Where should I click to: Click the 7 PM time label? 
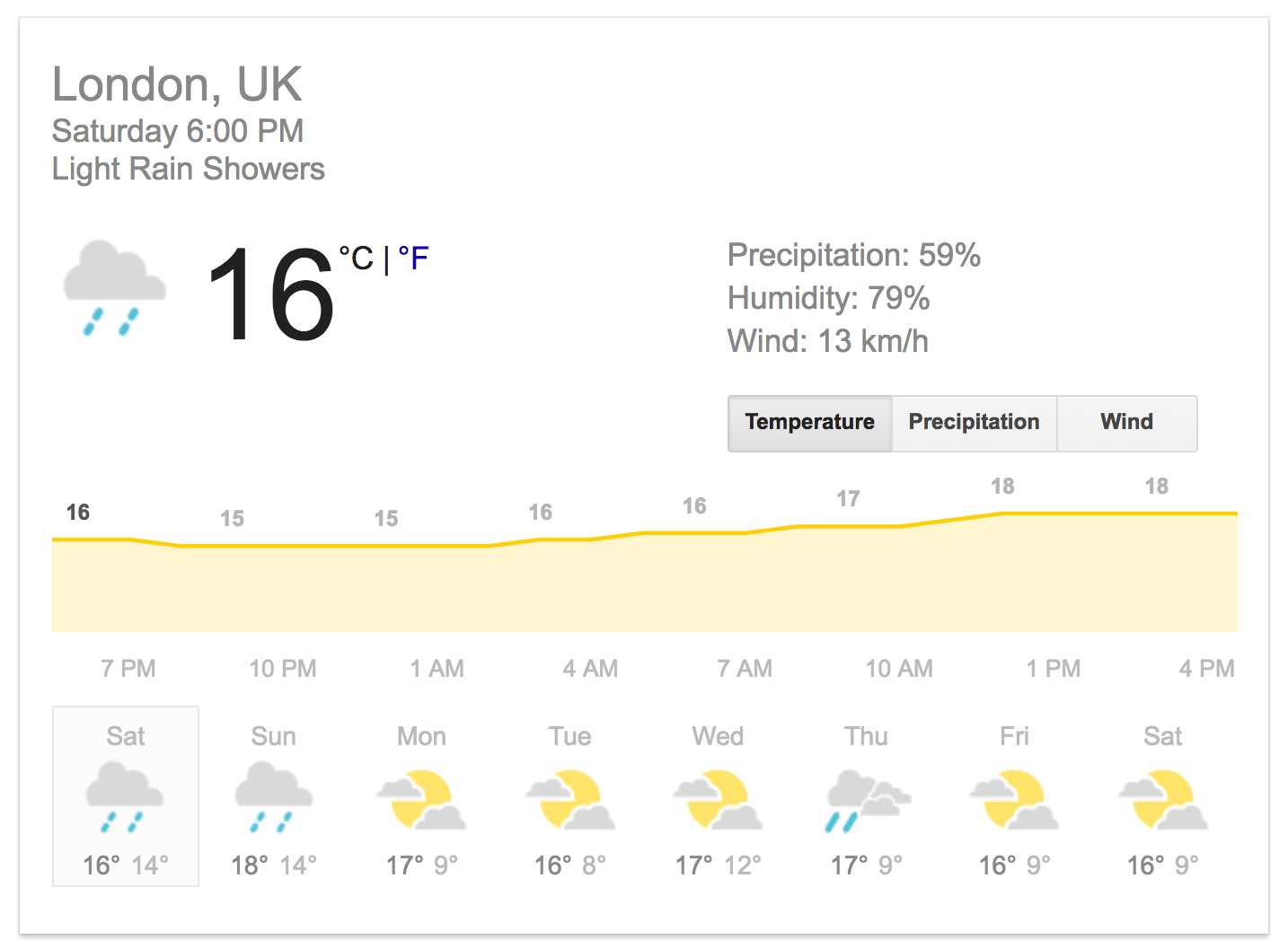(x=128, y=669)
